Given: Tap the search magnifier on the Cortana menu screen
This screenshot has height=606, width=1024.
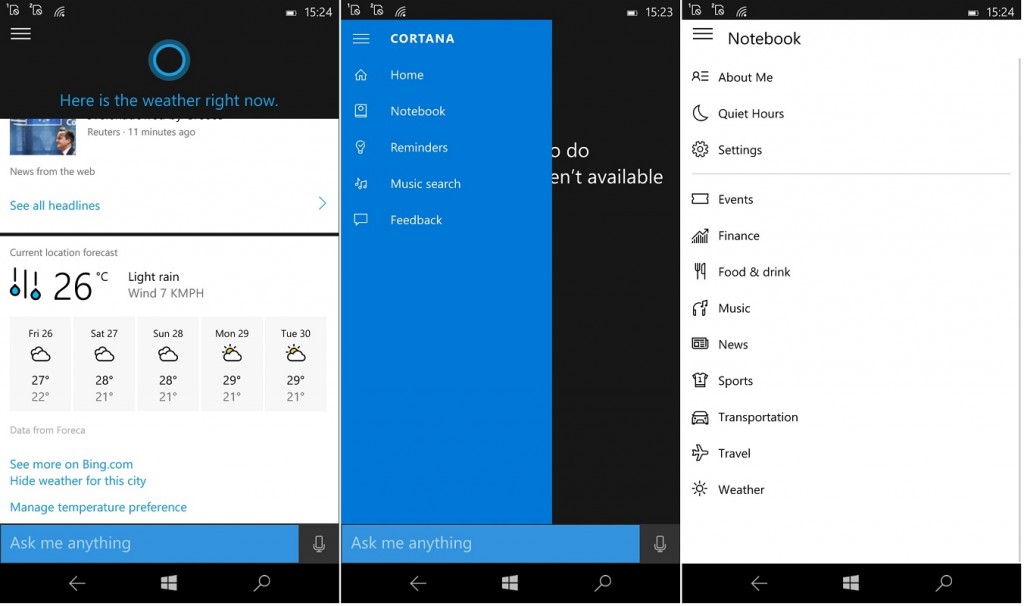Looking at the screenshot, I should click(x=603, y=582).
